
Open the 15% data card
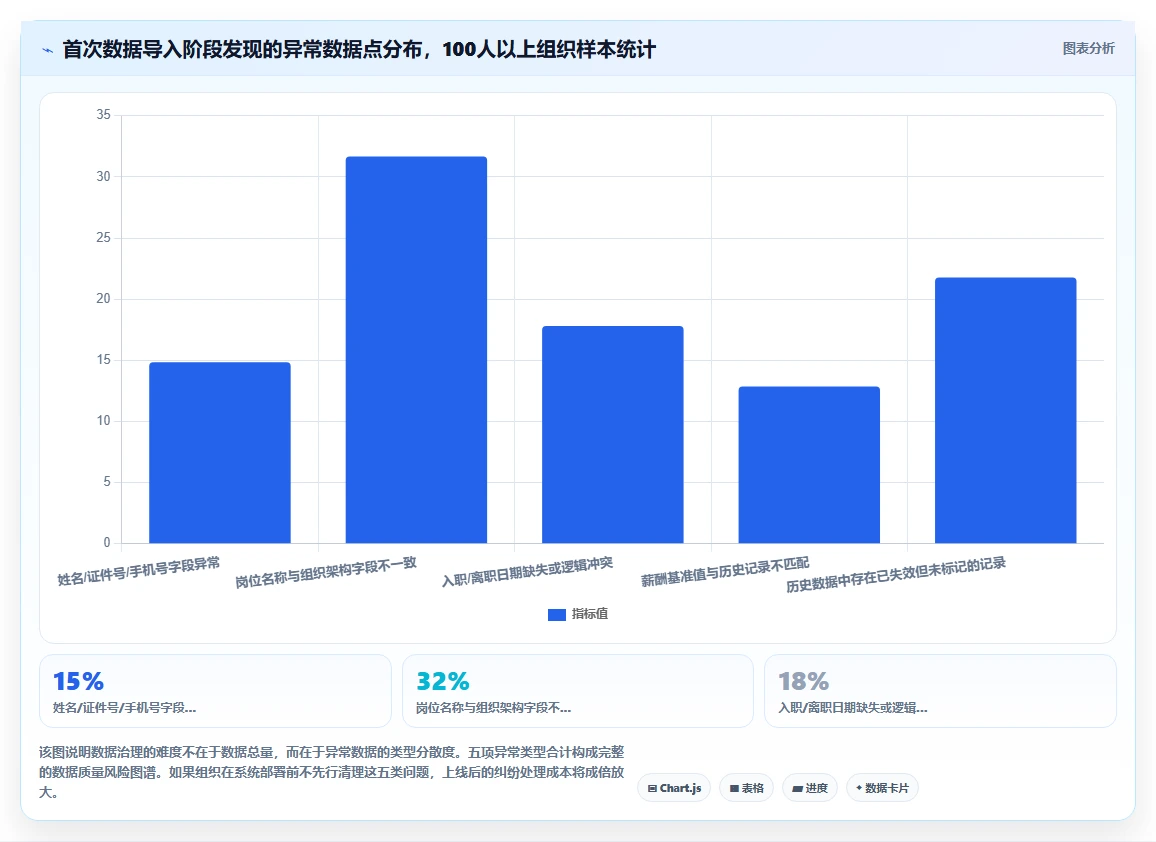pos(215,691)
